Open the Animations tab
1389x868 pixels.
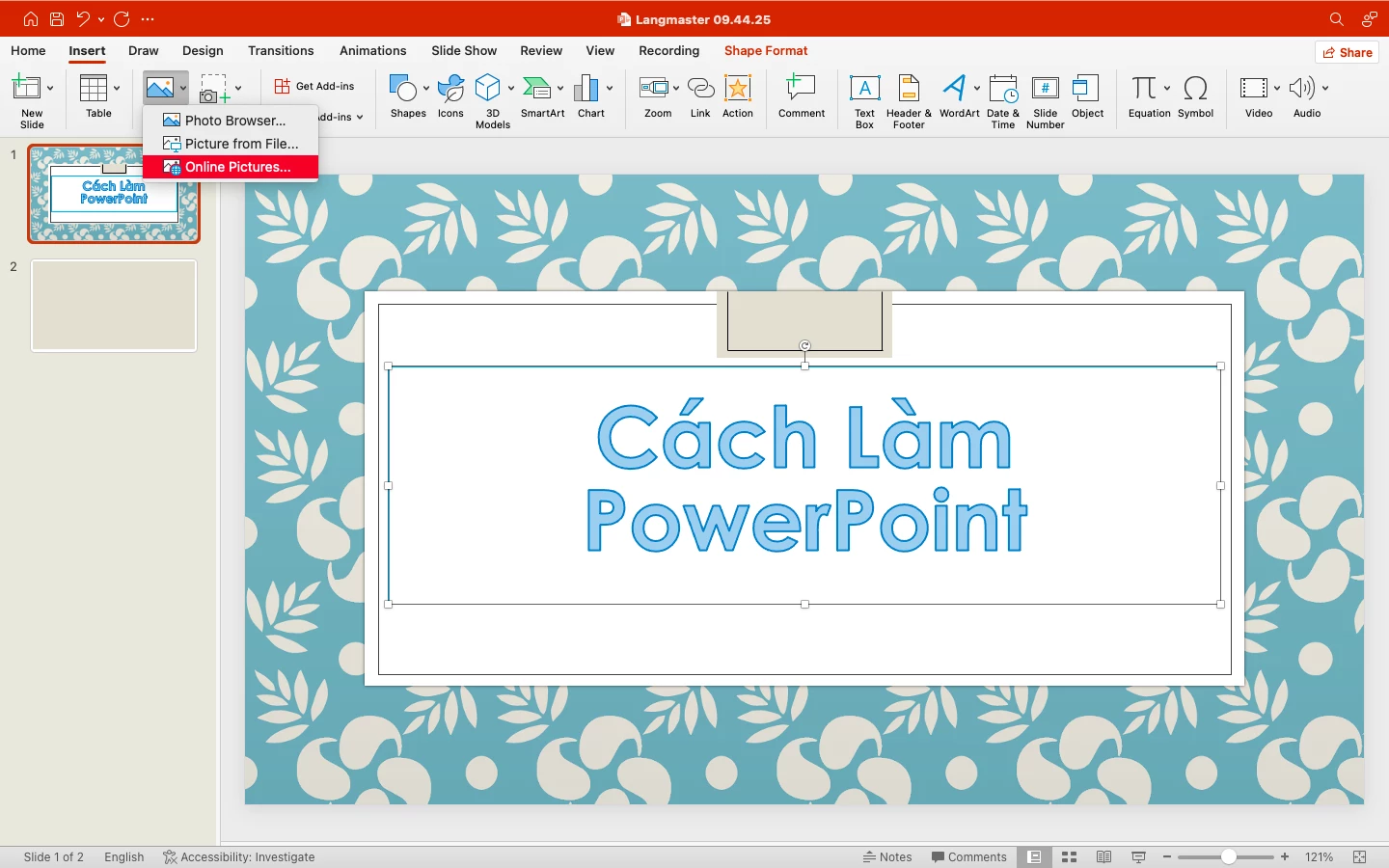372,51
